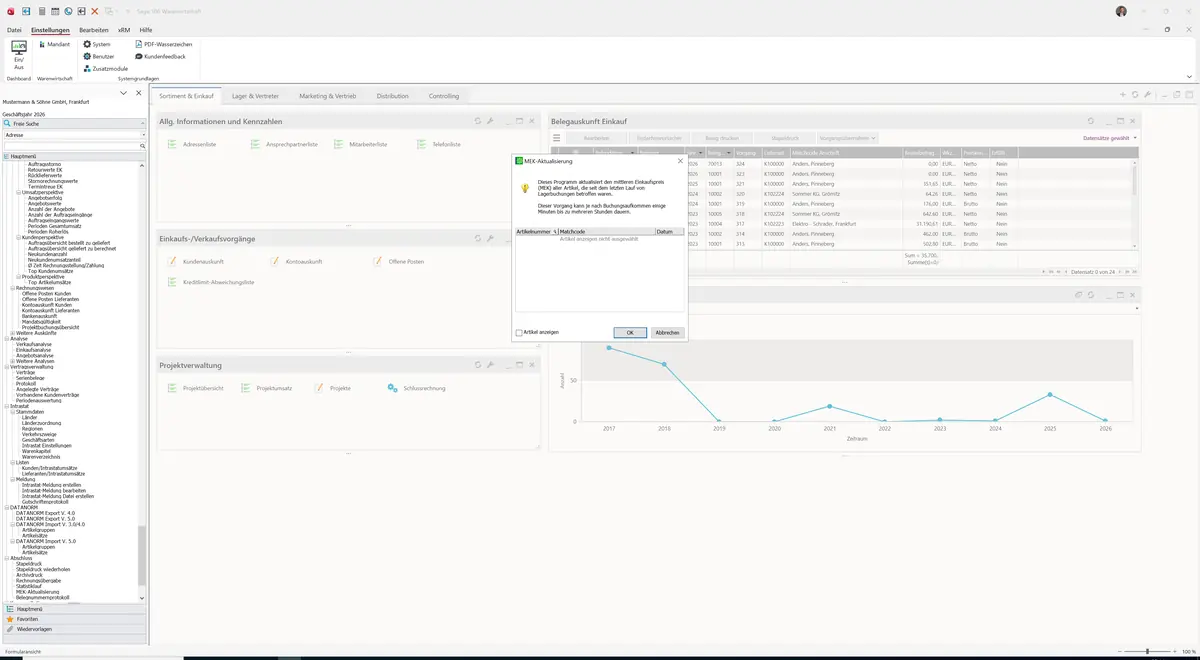Screen dimensions: 1200x660
Task: Switch to the Controlling tab
Action: (444, 96)
